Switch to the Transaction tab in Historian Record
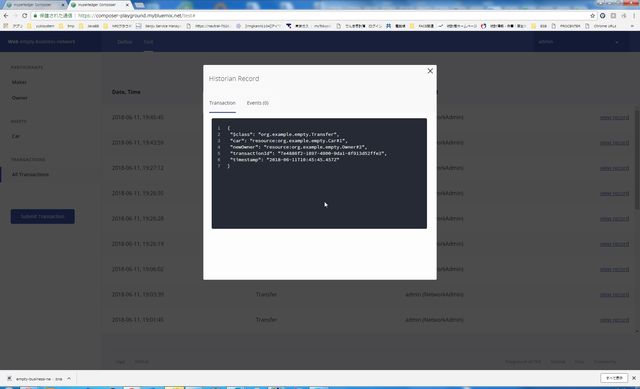 pos(222,103)
